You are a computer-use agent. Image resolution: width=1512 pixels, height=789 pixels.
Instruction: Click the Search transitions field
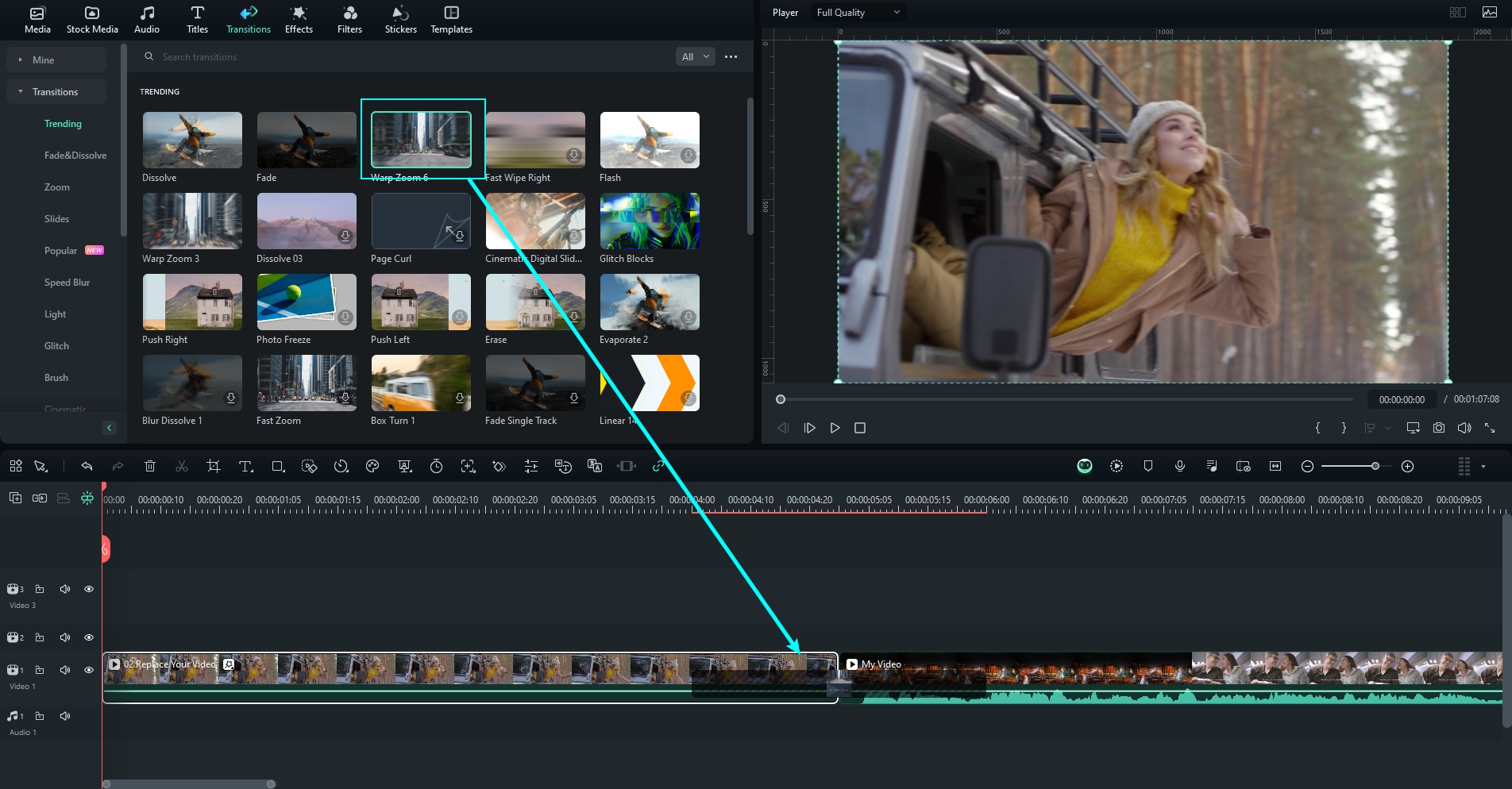click(x=397, y=57)
